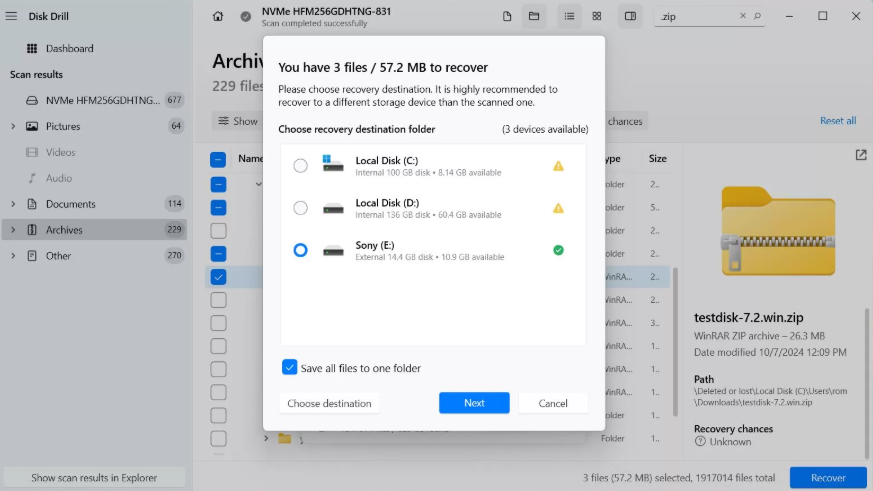Toggle the preview panel icon
Screen dimensions: 873x491
(x=630, y=16)
